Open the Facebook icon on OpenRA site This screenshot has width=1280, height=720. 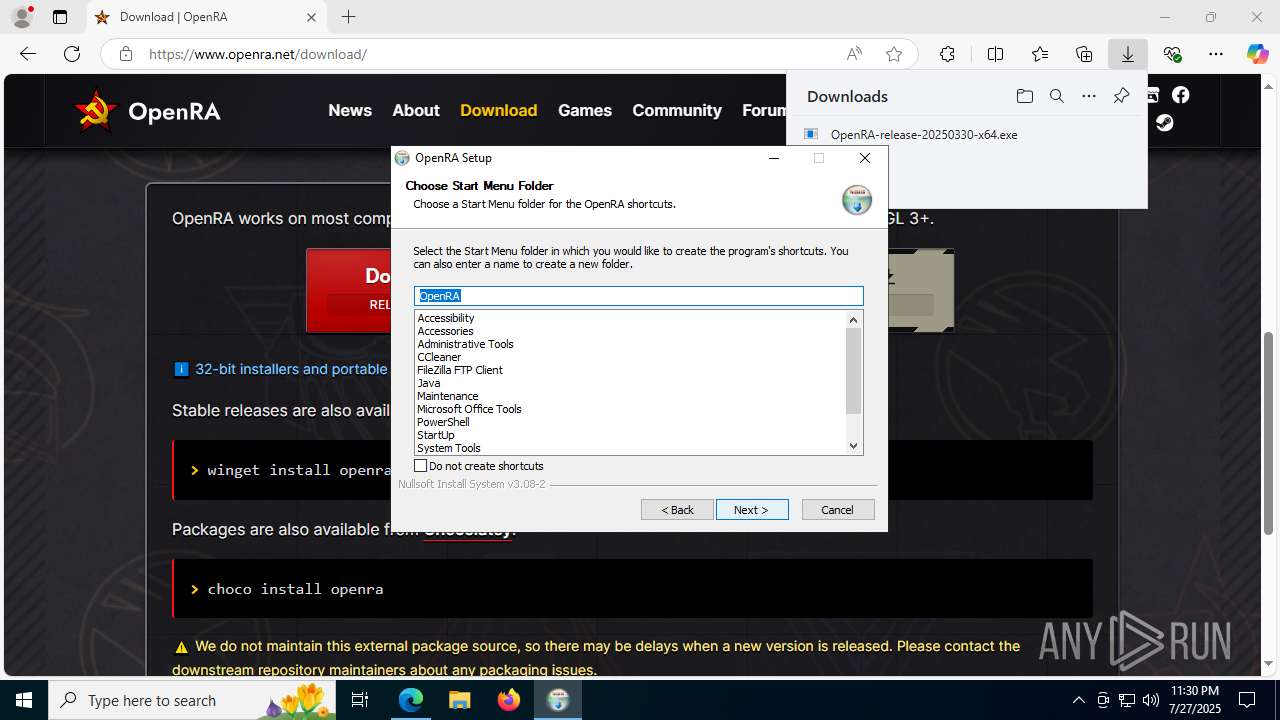1180,95
